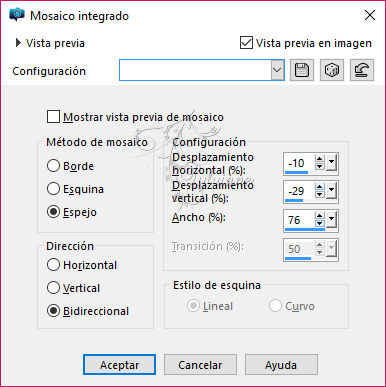Open the Configuración preset dropdown
This screenshot has width=386, height=387.
point(277,70)
